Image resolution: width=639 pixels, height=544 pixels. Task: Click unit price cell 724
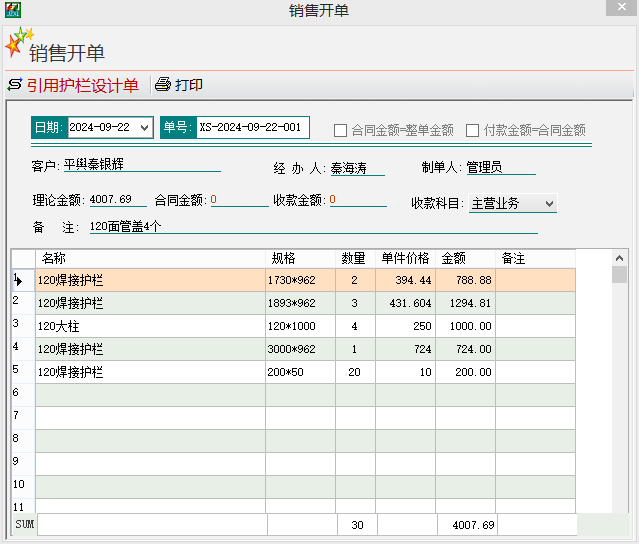405,349
